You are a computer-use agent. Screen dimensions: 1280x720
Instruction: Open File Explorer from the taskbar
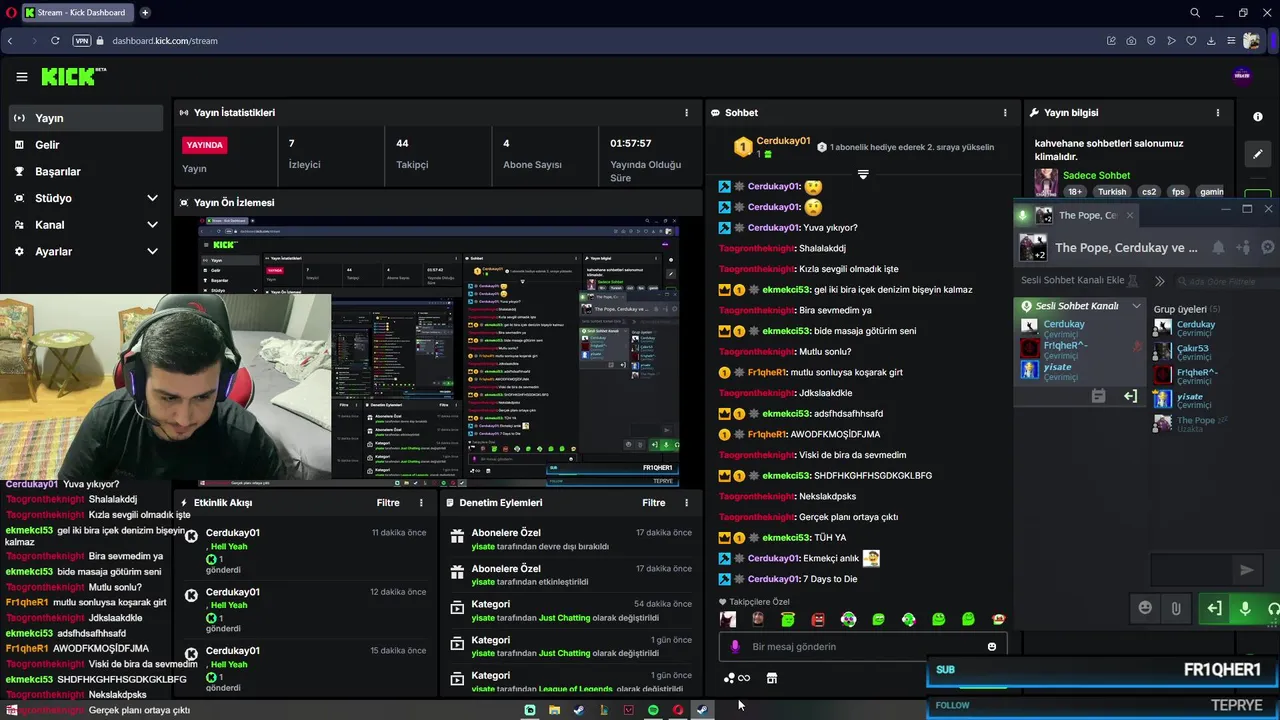(554, 710)
